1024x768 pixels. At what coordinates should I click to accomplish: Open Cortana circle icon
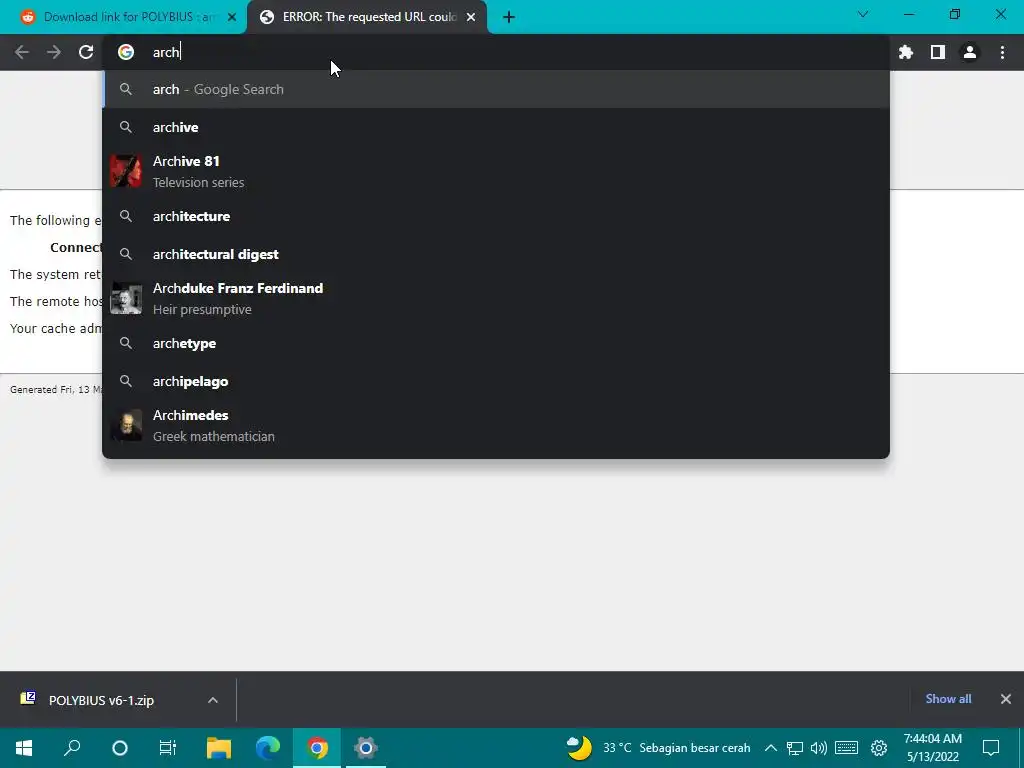point(120,748)
